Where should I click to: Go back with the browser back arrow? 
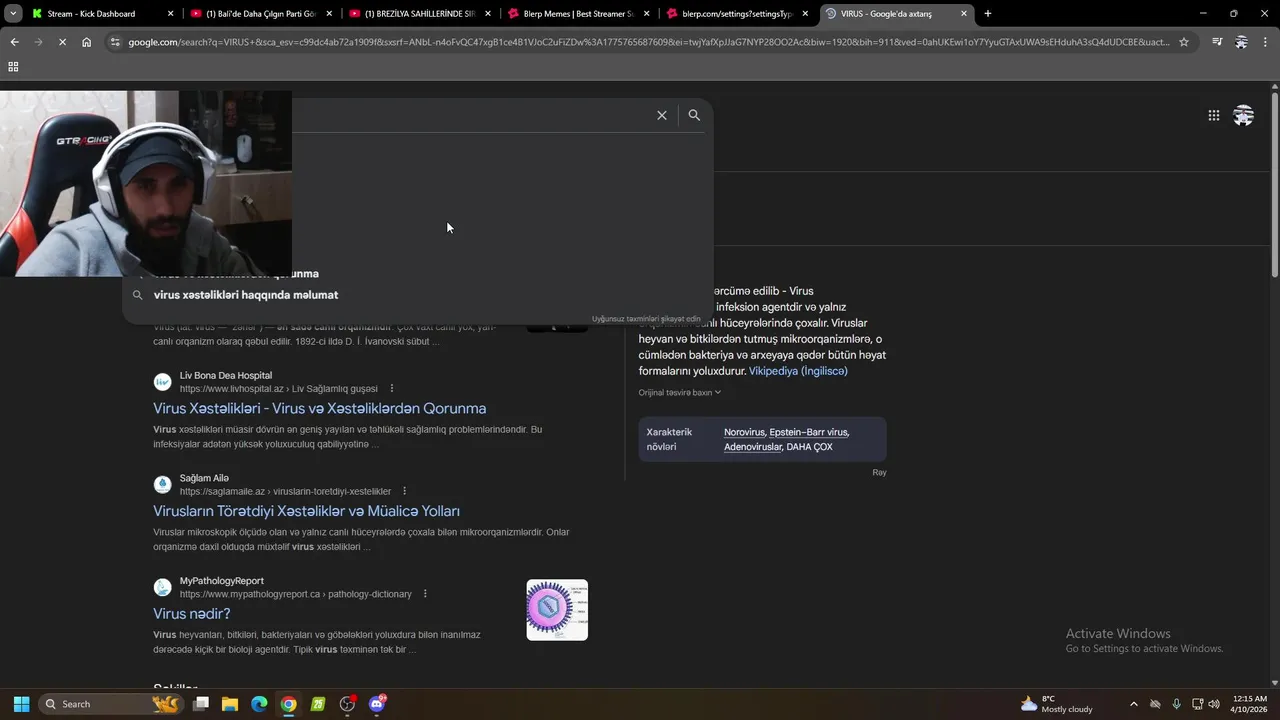pos(14,42)
